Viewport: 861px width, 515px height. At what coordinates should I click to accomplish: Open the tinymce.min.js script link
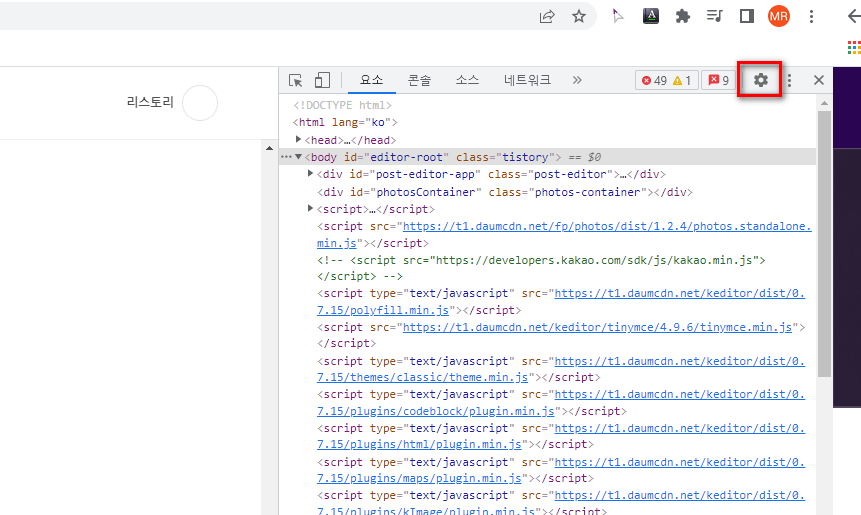pyautogui.click(x=597, y=327)
